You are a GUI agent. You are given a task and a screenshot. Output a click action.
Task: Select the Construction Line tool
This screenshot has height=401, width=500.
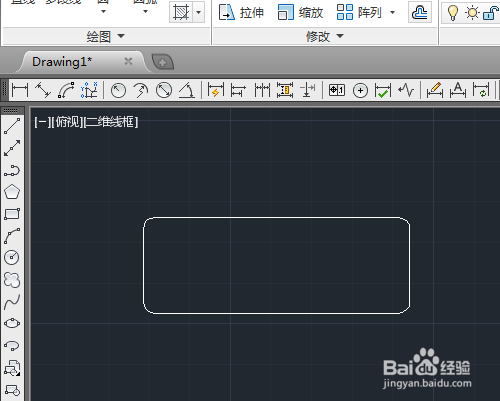[x=12, y=148]
